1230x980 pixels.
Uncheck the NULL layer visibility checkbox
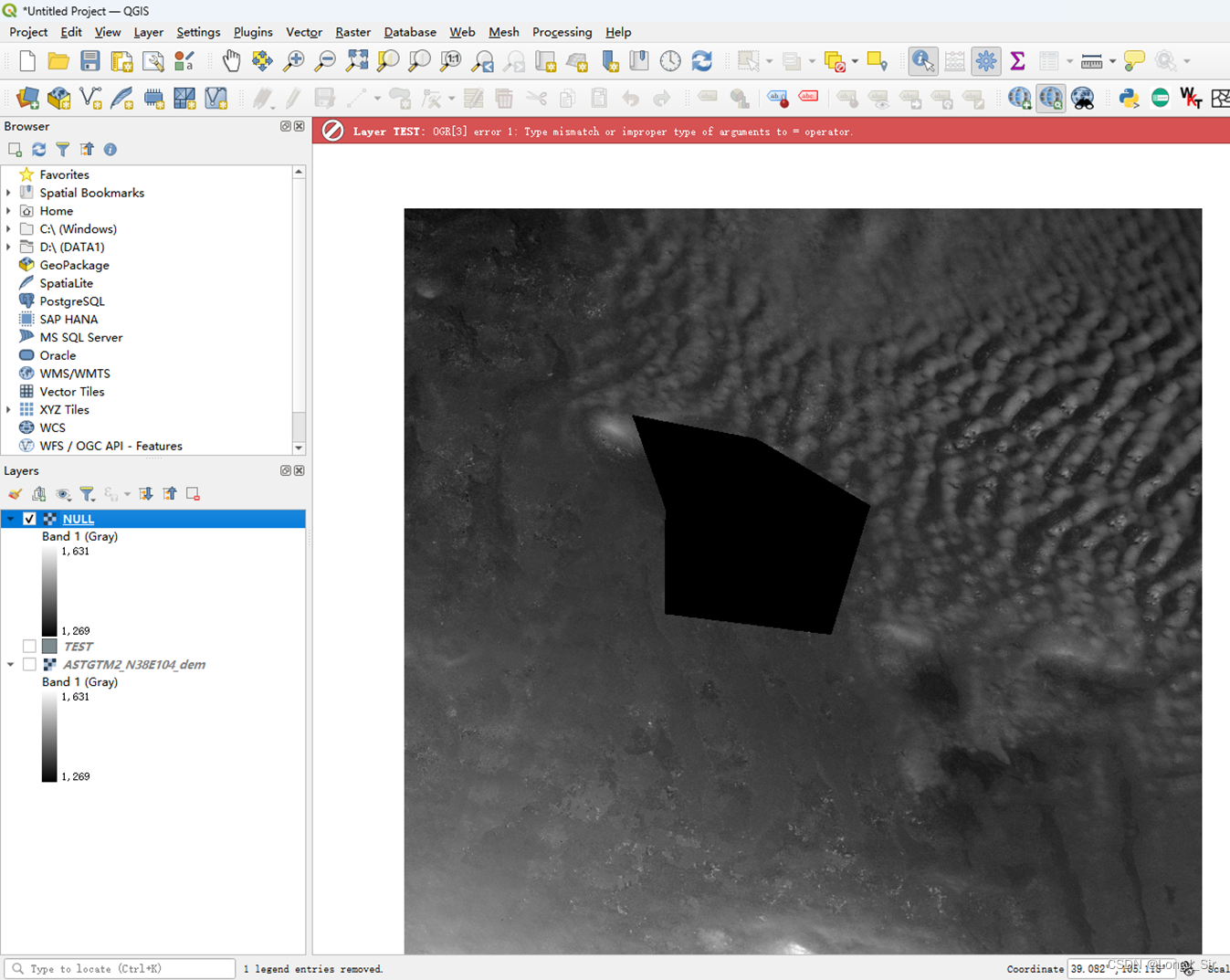pyautogui.click(x=29, y=519)
